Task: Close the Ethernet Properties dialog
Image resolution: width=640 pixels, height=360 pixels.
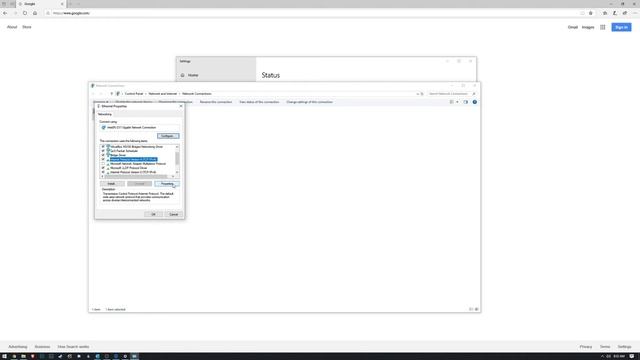Action: [x=181, y=106]
